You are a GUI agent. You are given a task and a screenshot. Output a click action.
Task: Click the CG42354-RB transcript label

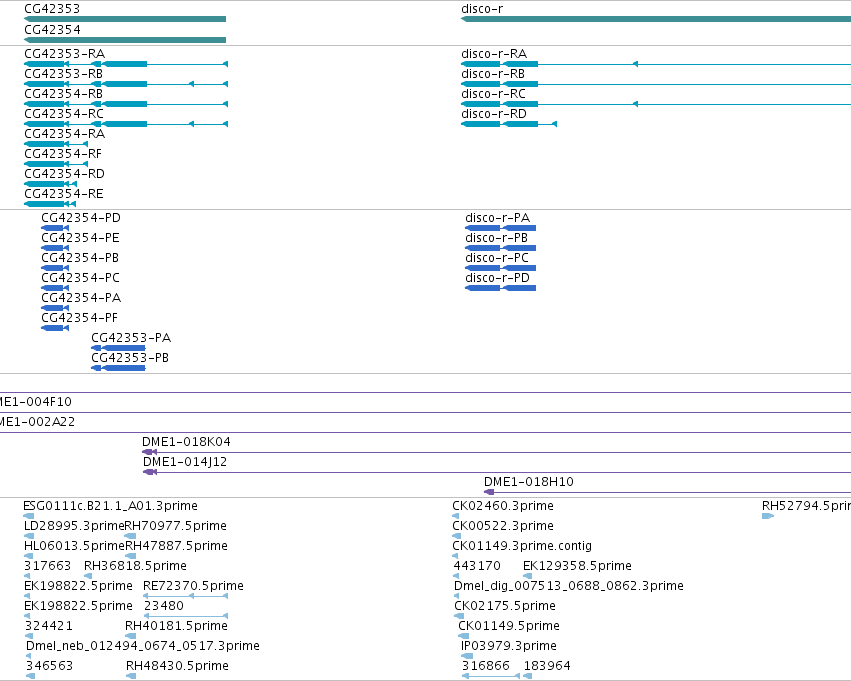pyautogui.click(x=63, y=94)
